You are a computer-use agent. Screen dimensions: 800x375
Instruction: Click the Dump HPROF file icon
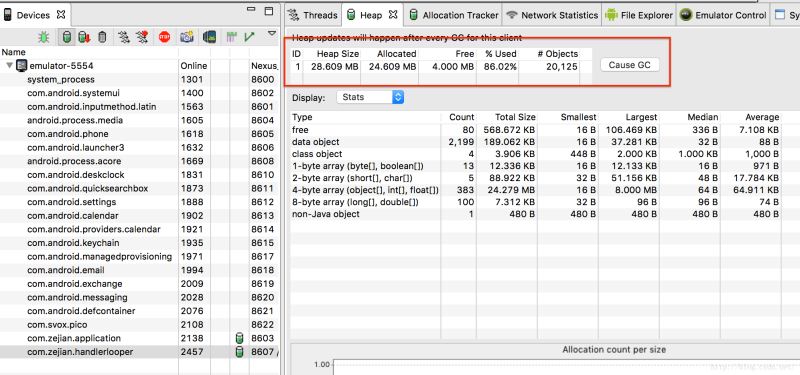click(84, 37)
